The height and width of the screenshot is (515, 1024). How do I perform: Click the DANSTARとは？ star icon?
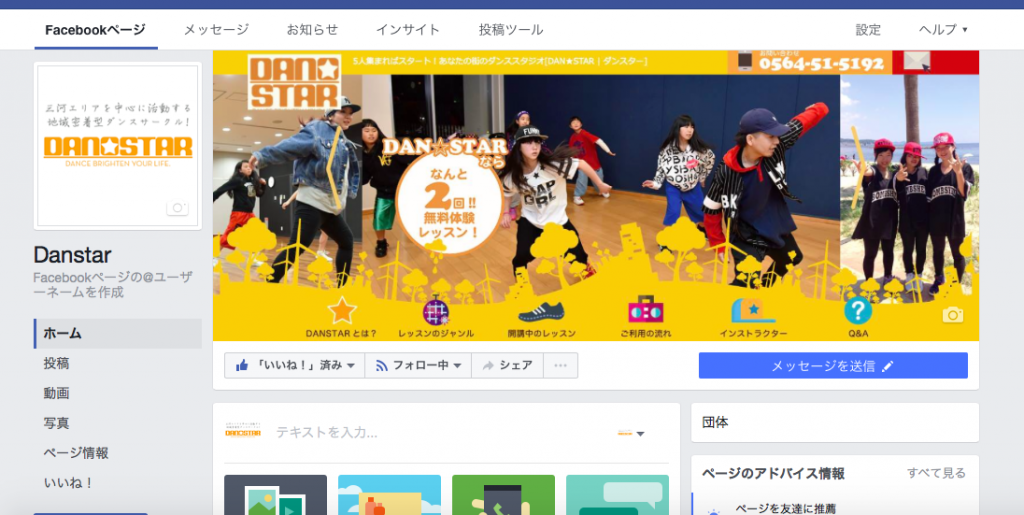pyautogui.click(x=342, y=311)
